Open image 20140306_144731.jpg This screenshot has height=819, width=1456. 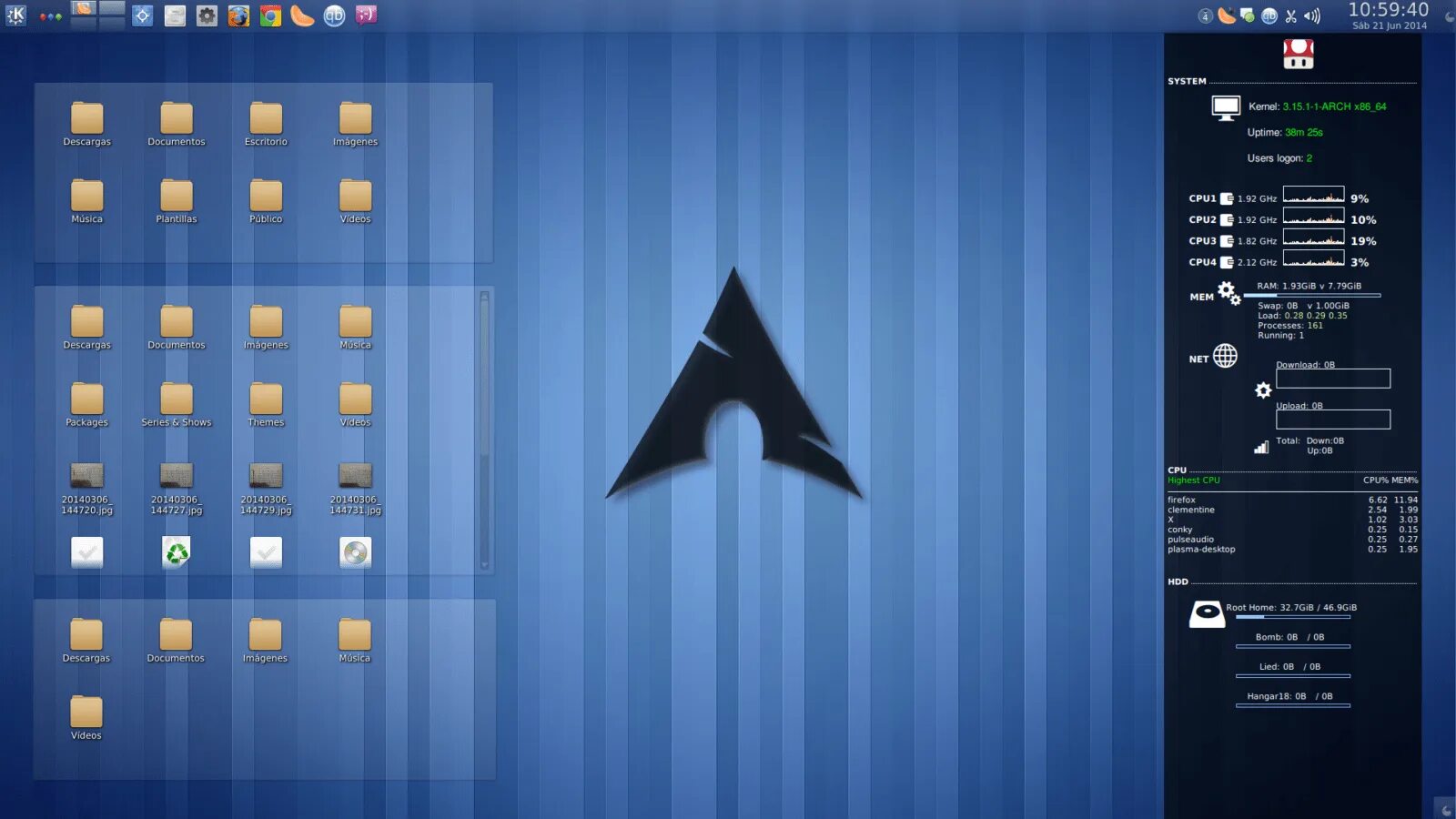coord(355,490)
